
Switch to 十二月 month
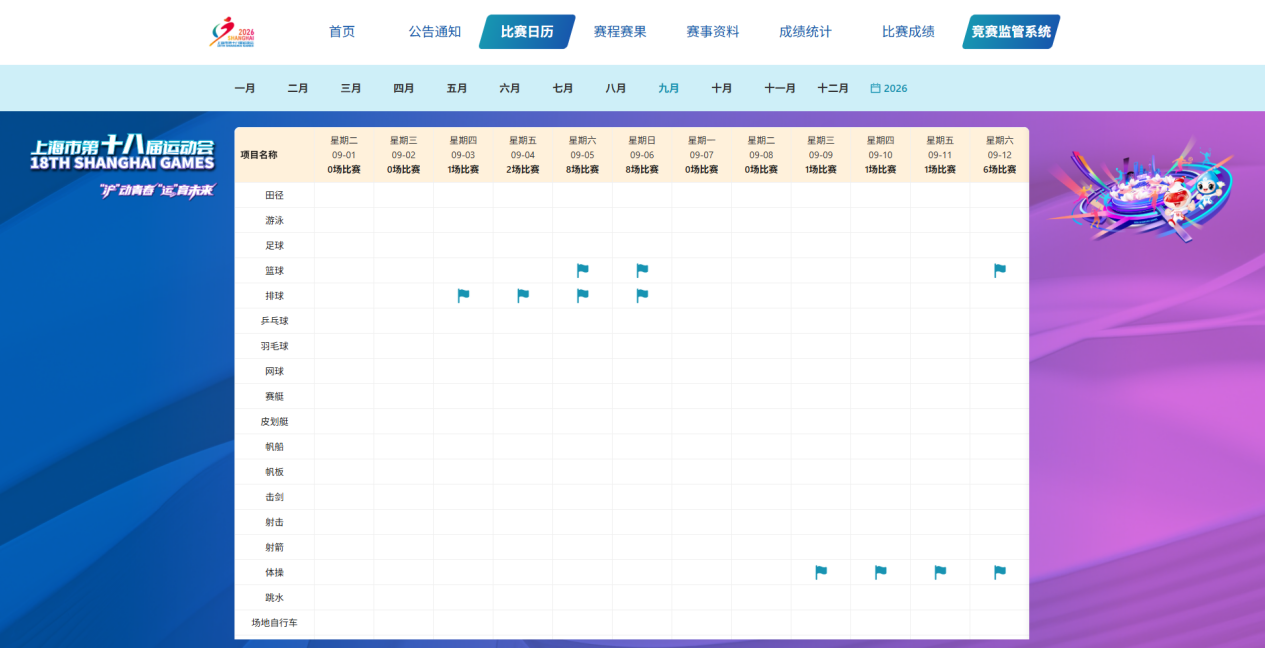833,88
